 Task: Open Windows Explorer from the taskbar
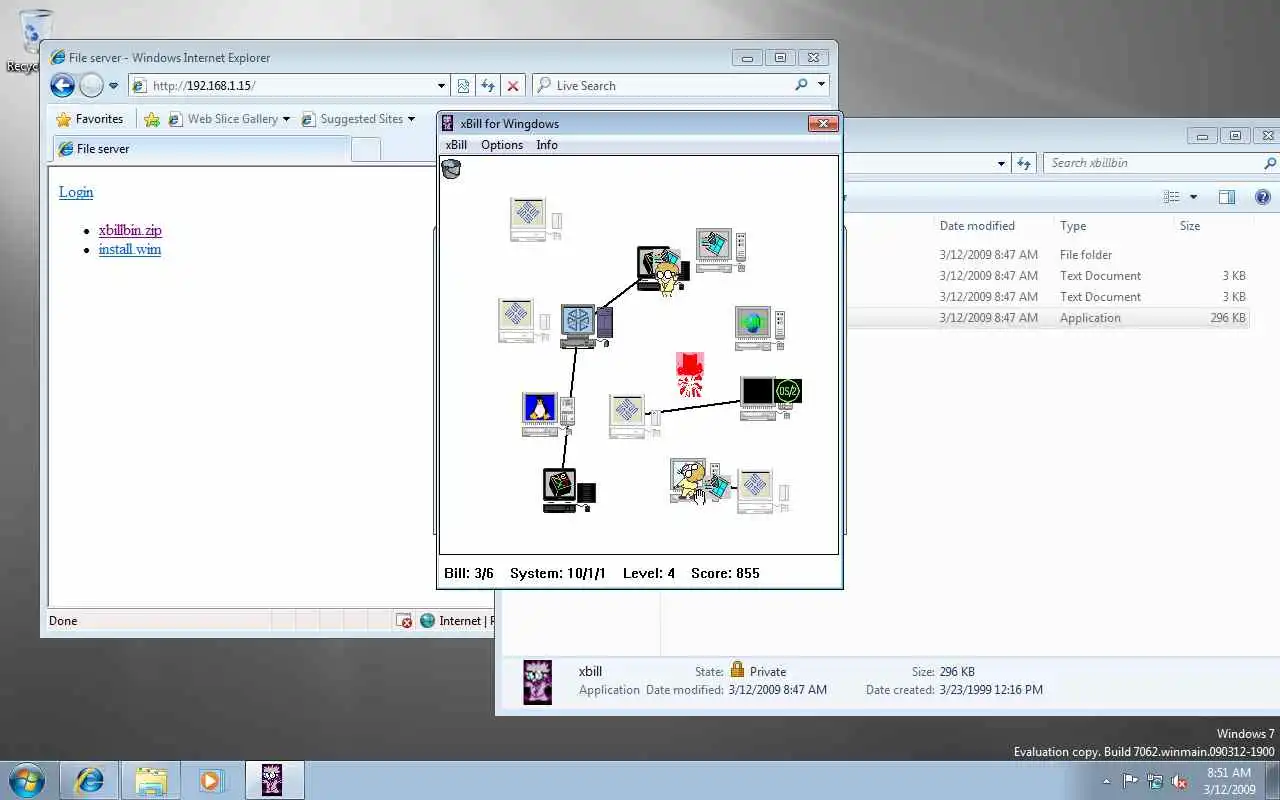coord(151,780)
